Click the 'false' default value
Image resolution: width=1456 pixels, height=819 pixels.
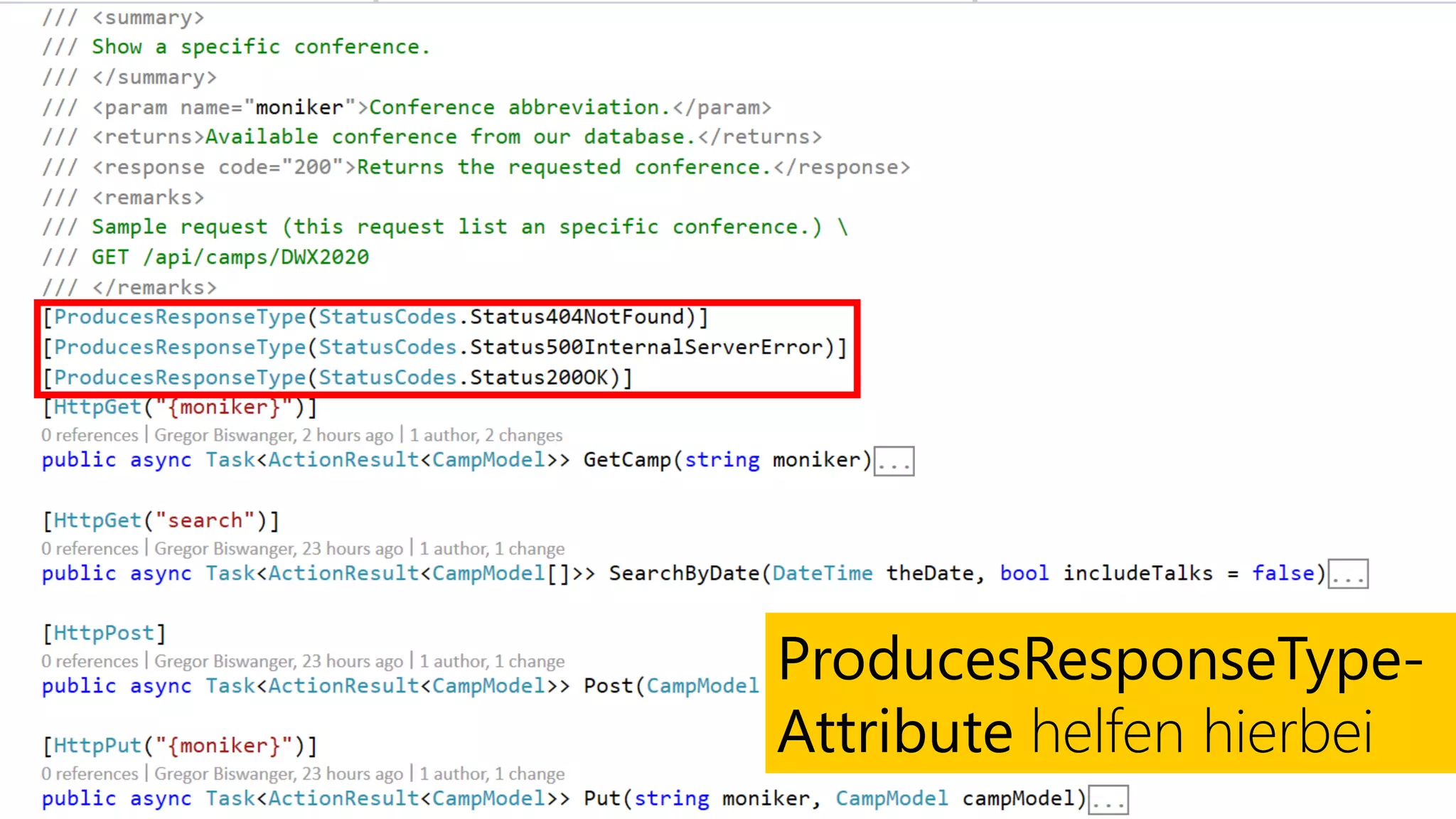(x=1283, y=574)
